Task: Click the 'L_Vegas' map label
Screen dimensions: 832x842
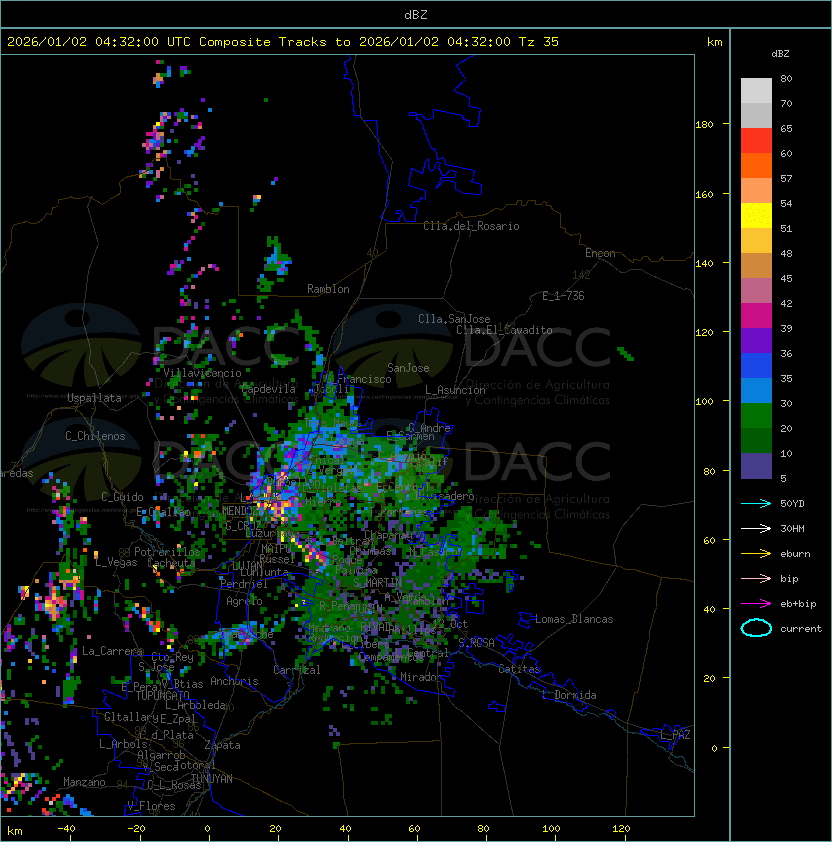Action: click(x=116, y=562)
